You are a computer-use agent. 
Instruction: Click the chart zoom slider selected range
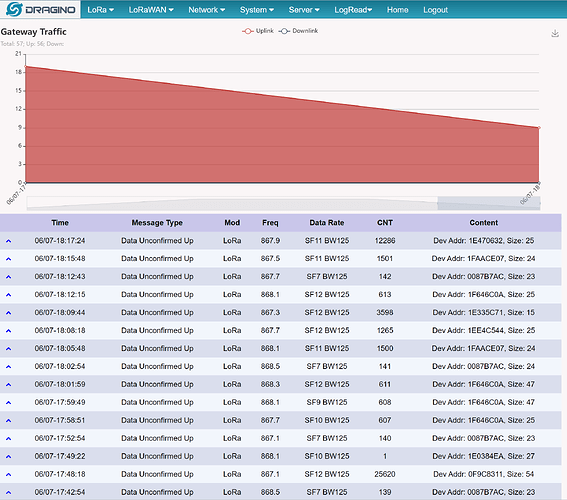click(x=489, y=203)
